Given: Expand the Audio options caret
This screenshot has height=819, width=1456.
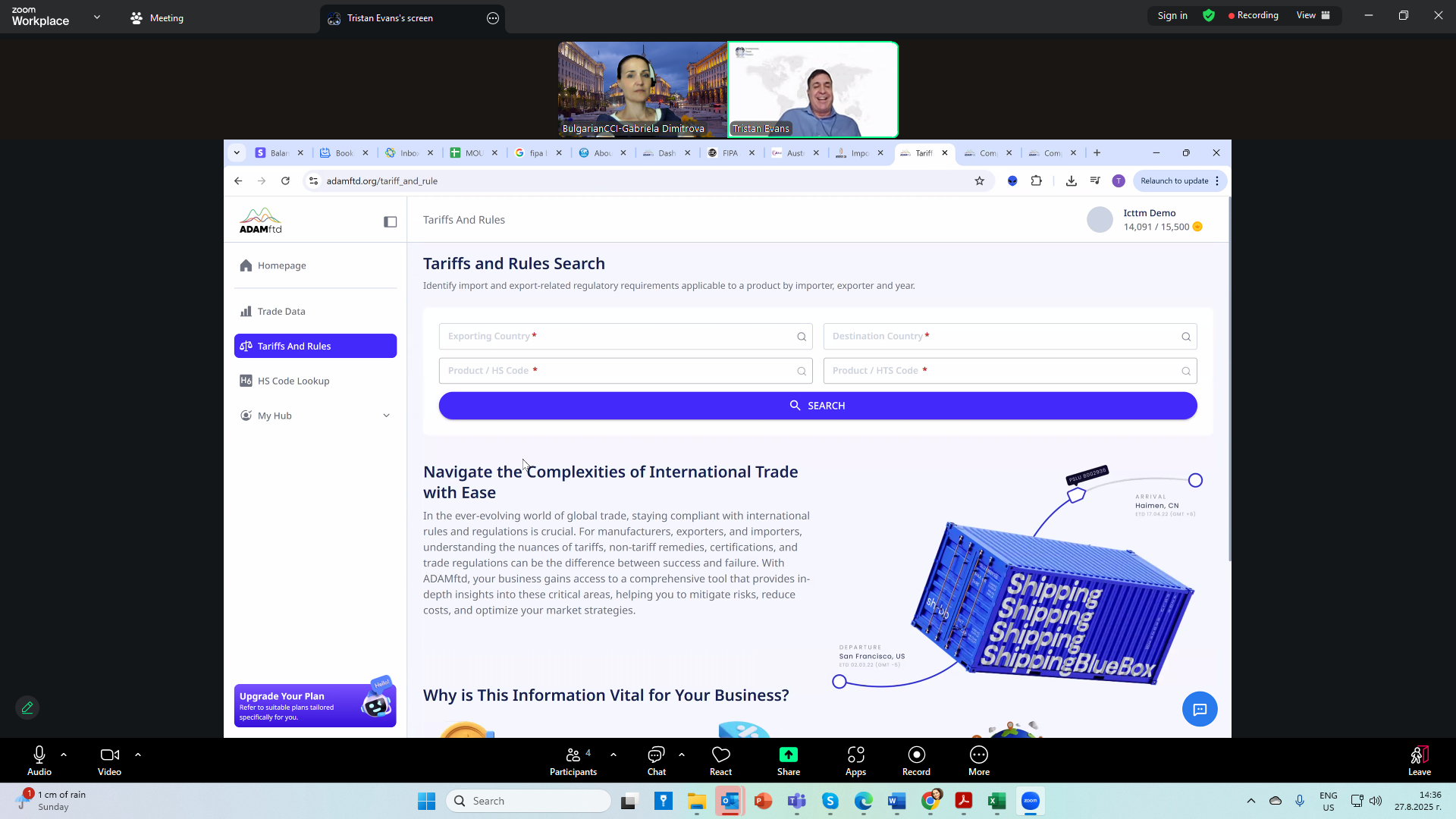Looking at the screenshot, I should [64, 755].
